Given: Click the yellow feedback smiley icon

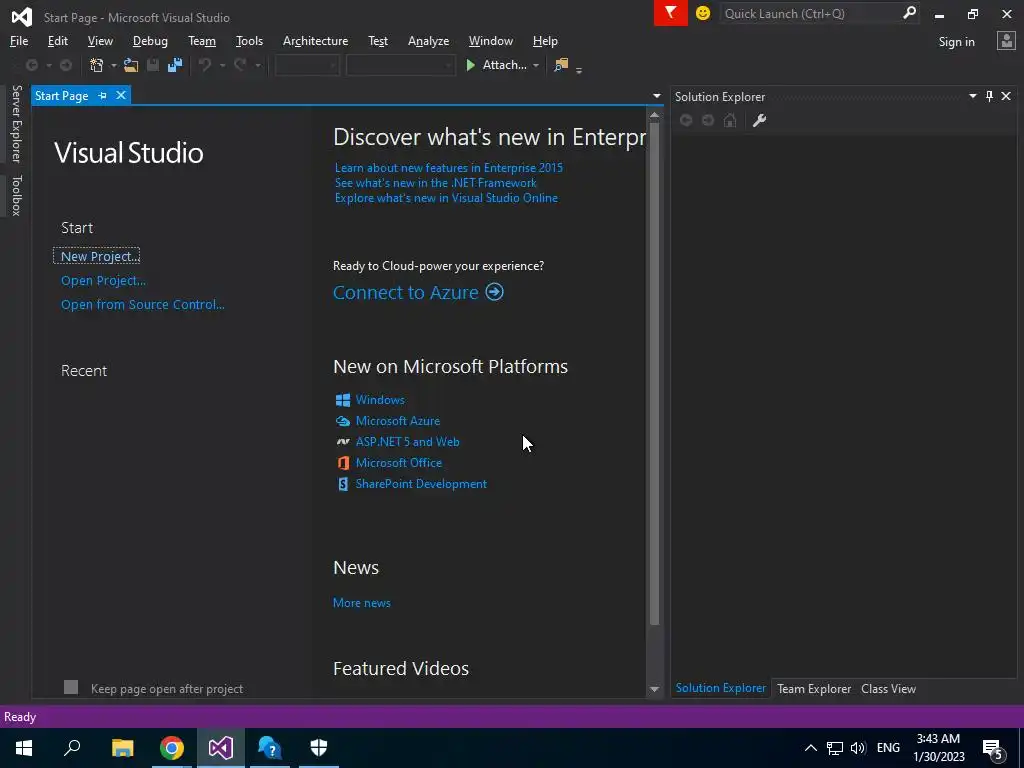Looking at the screenshot, I should pyautogui.click(x=703, y=13).
